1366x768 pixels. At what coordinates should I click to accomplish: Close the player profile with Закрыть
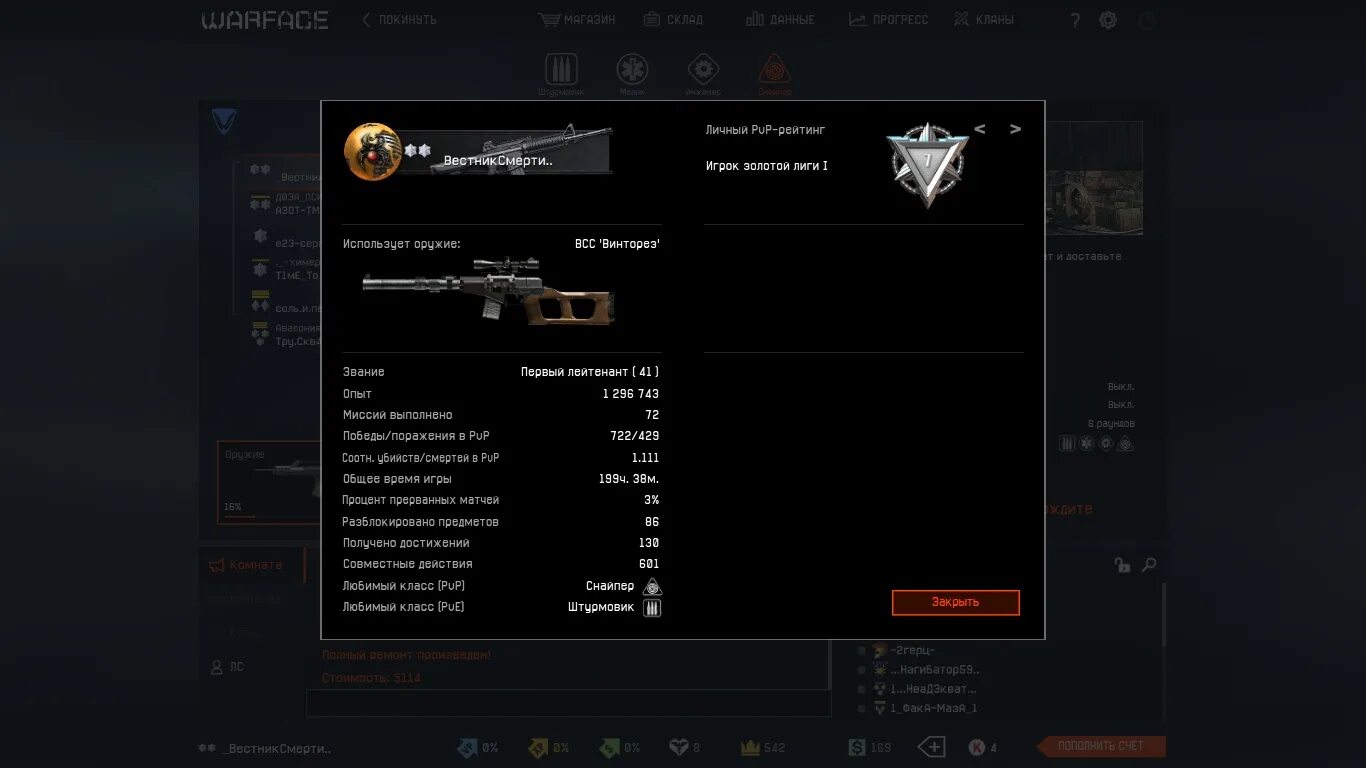pyautogui.click(x=956, y=602)
